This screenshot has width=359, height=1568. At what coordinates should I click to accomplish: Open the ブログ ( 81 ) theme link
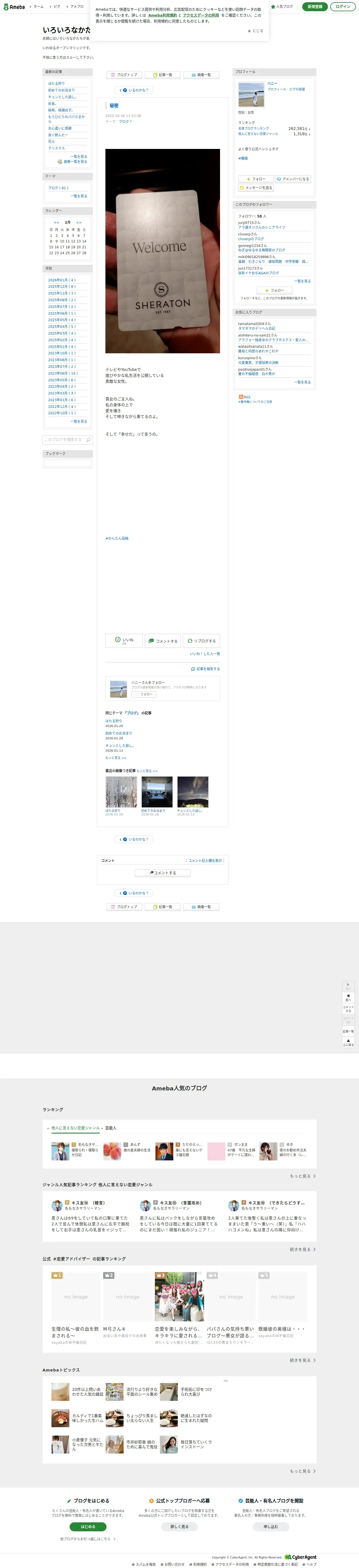coord(58,188)
